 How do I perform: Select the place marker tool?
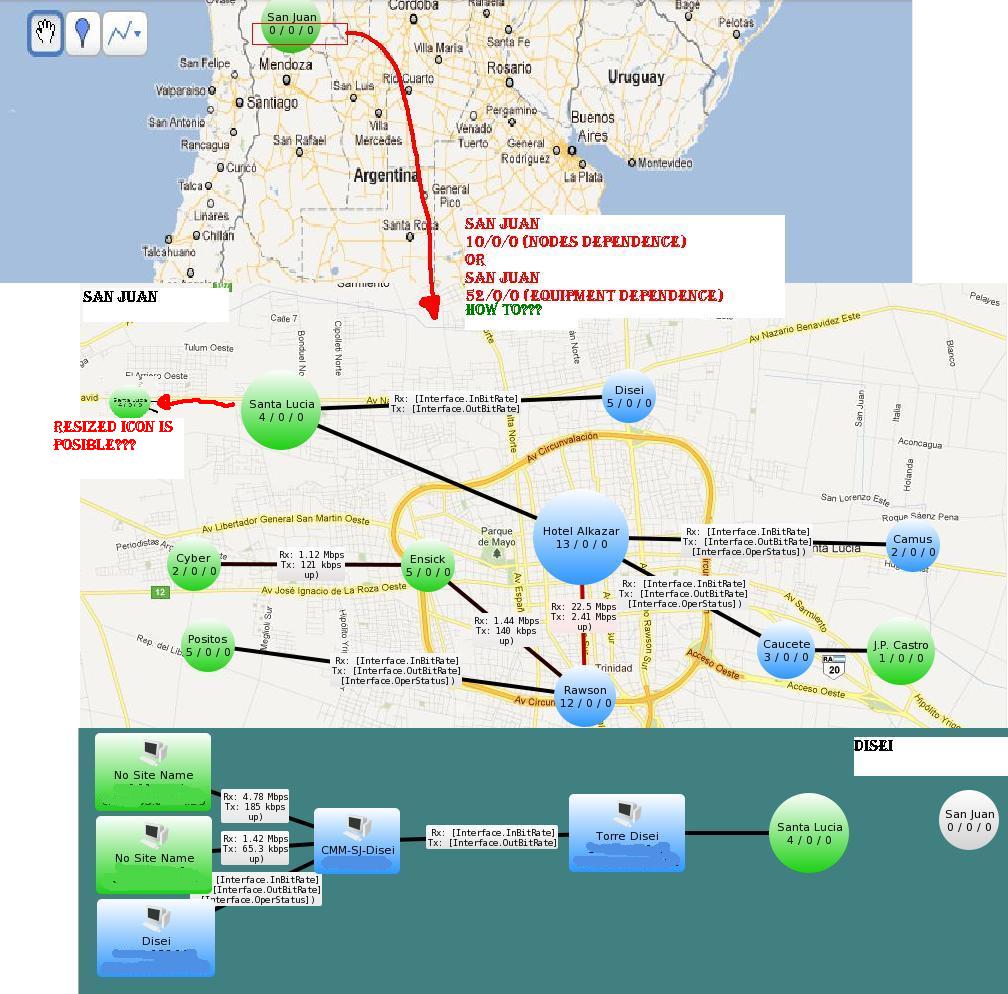[82, 32]
